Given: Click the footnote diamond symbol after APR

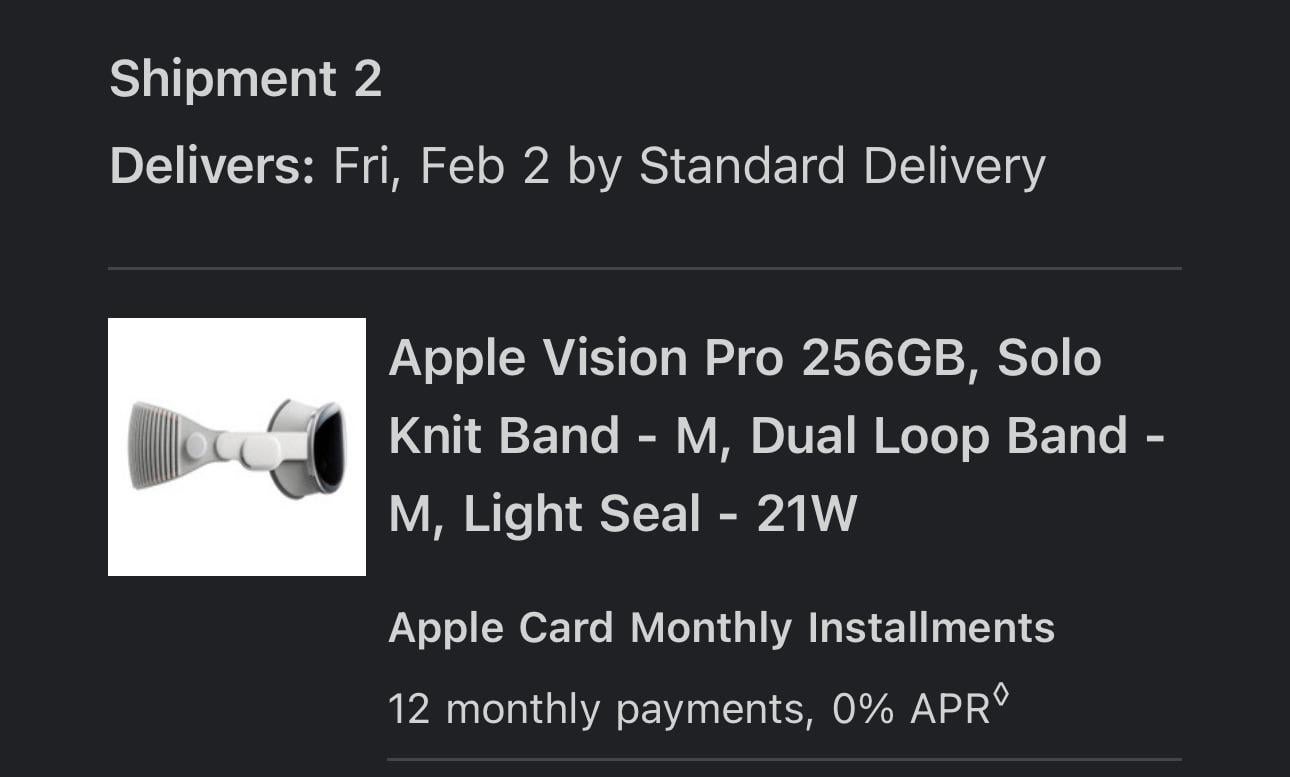Looking at the screenshot, I should click(1002, 697).
